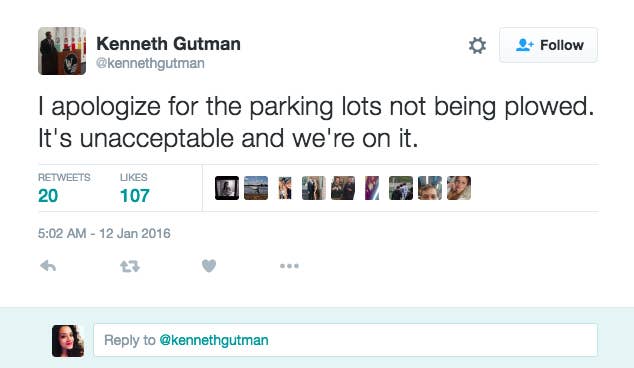
Task: Select the lake landscape avatar thumbnail
Action: point(256,188)
